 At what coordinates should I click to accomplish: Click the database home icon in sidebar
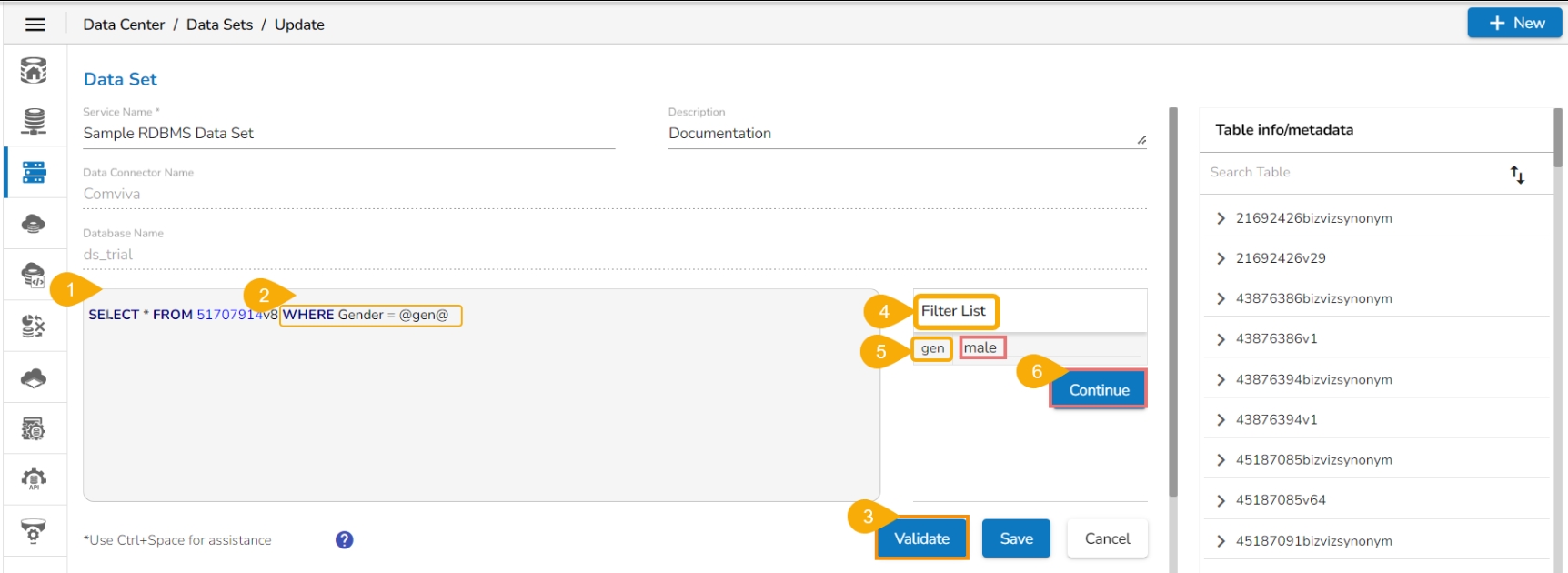[34, 70]
